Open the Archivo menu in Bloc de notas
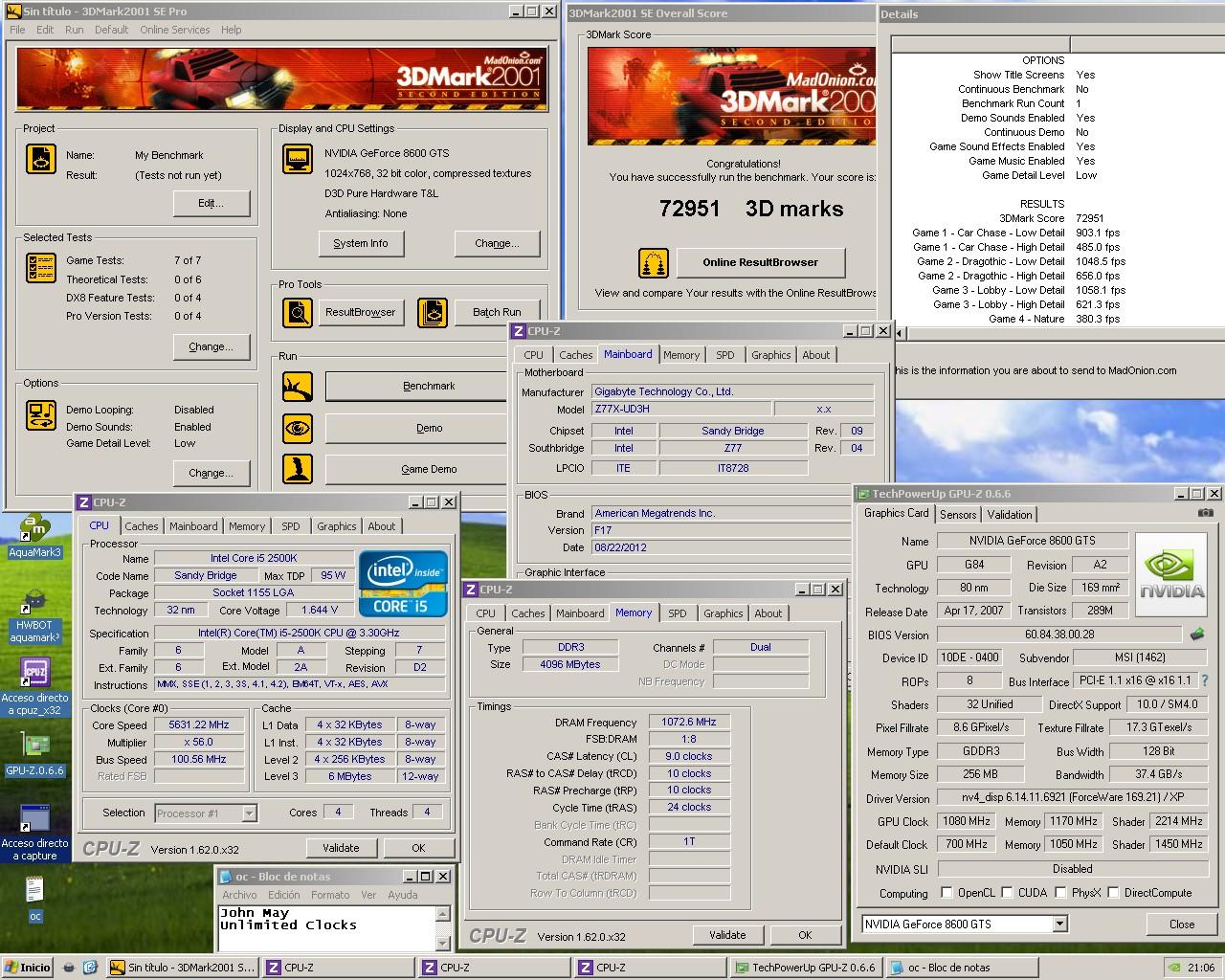Screen dimensions: 1225x980 (x=239, y=895)
